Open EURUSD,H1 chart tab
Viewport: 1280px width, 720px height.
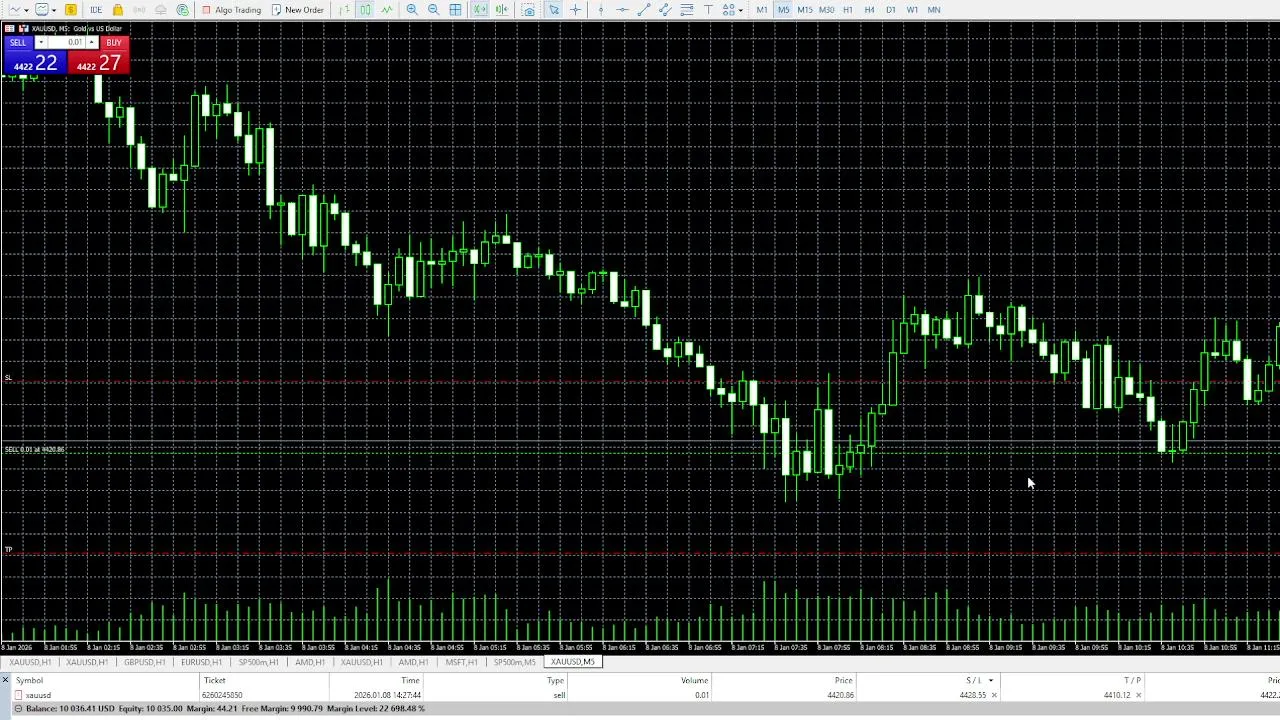coord(201,662)
